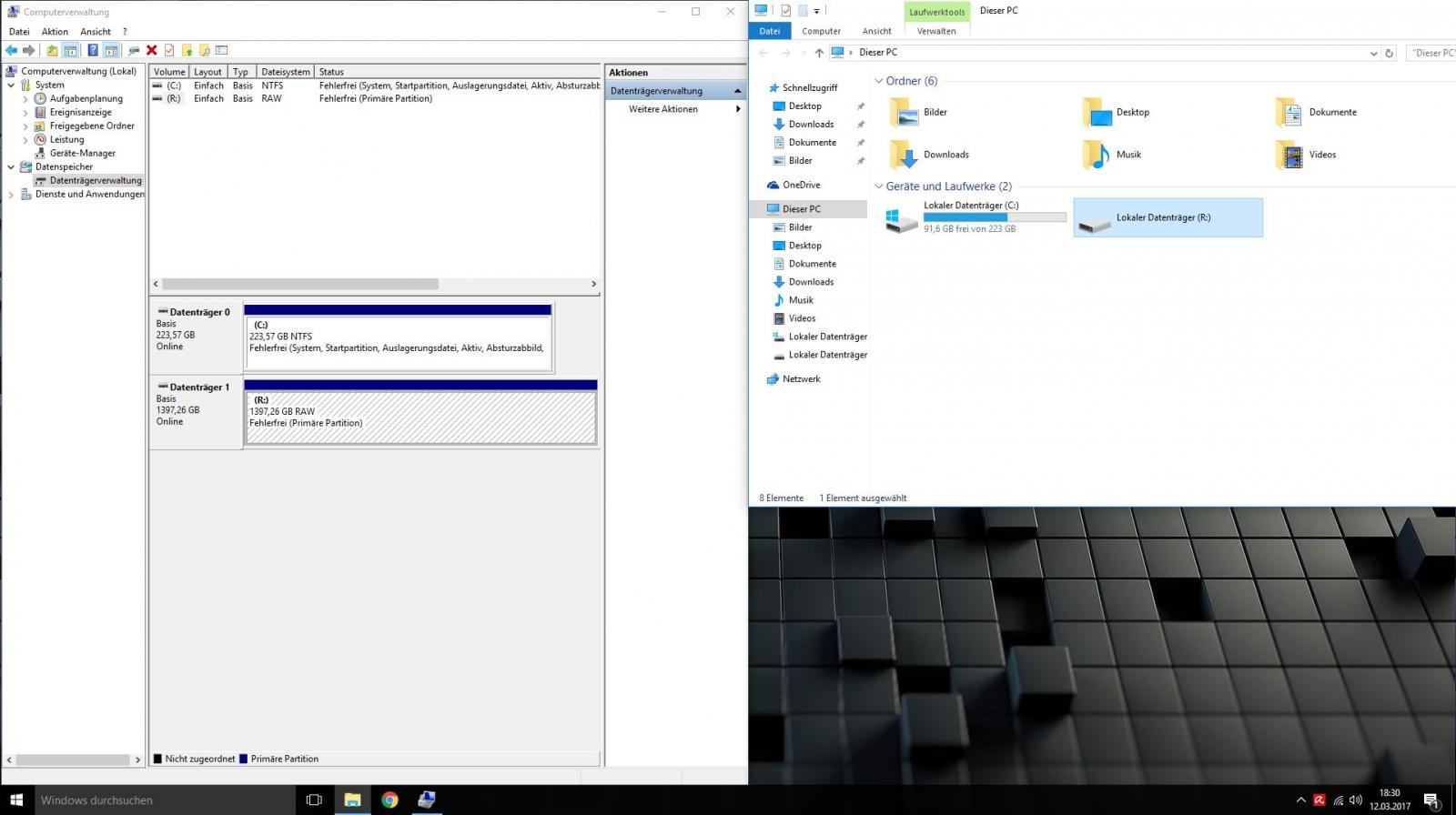Click the last toolbar icon showing list settings
The height and width of the screenshot is (815, 1456).
(222, 50)
